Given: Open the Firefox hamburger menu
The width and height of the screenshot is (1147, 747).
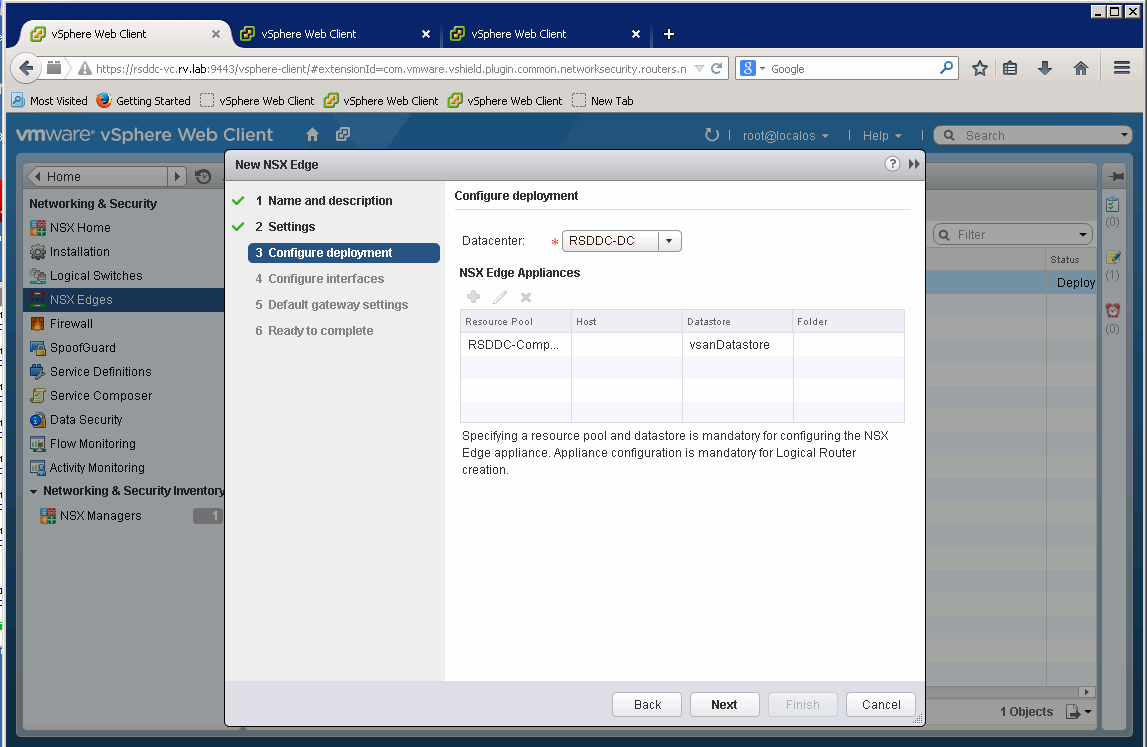Looking at the screenshot, I should click(1122, 68).
